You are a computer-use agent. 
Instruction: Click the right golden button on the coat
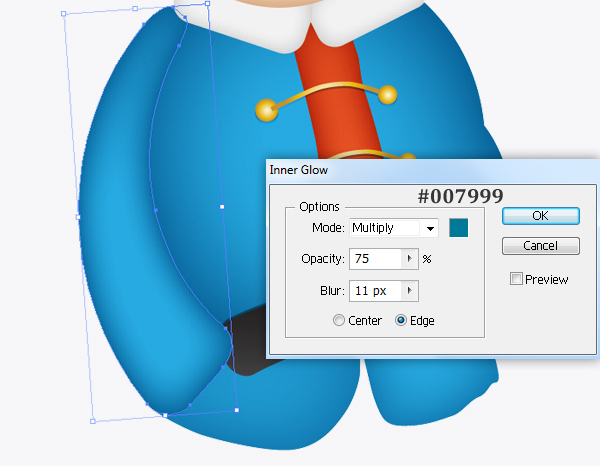388,95
